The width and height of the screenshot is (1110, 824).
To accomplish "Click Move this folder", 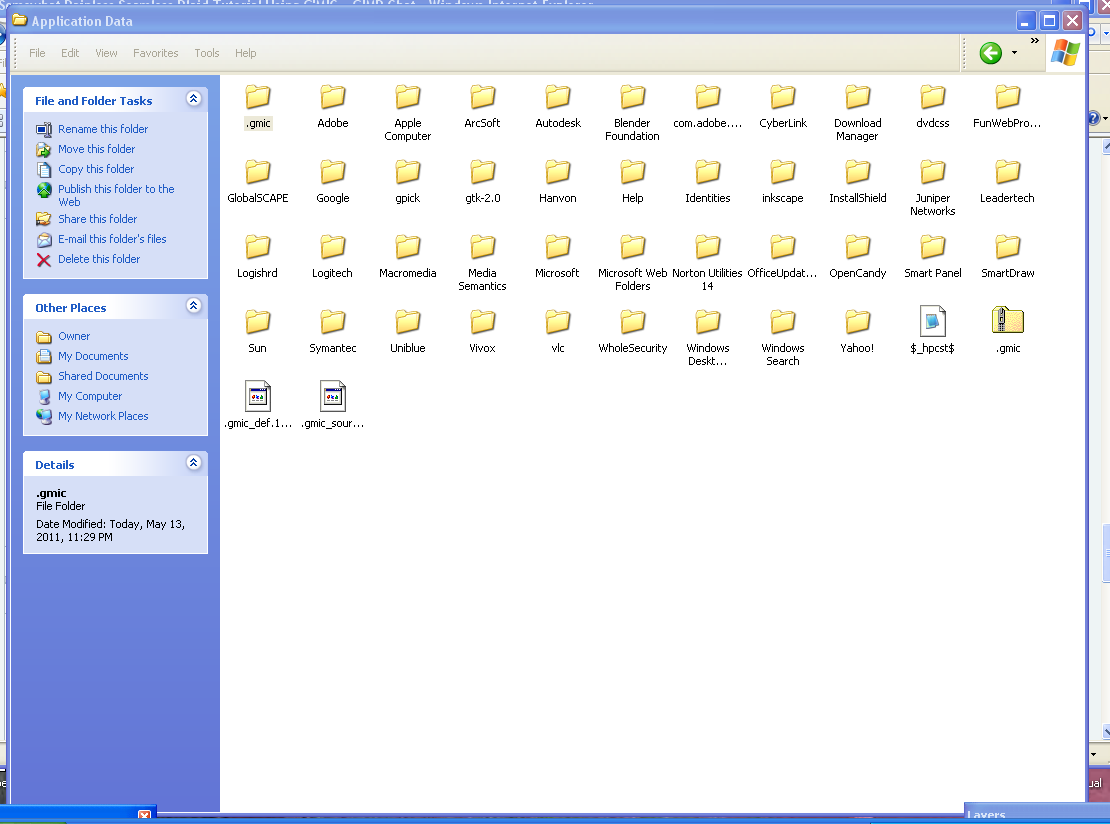I will pos(96,149).
